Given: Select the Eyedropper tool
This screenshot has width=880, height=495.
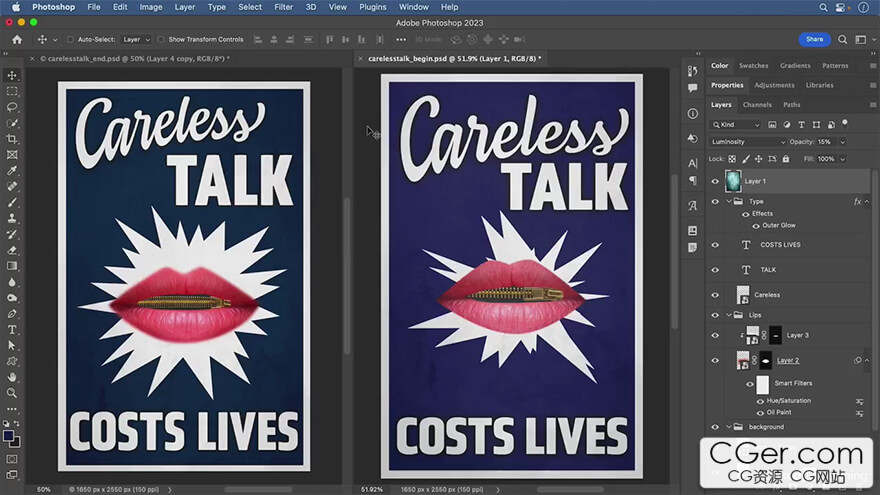Looking at the screenshot, I should coord(12,170).
